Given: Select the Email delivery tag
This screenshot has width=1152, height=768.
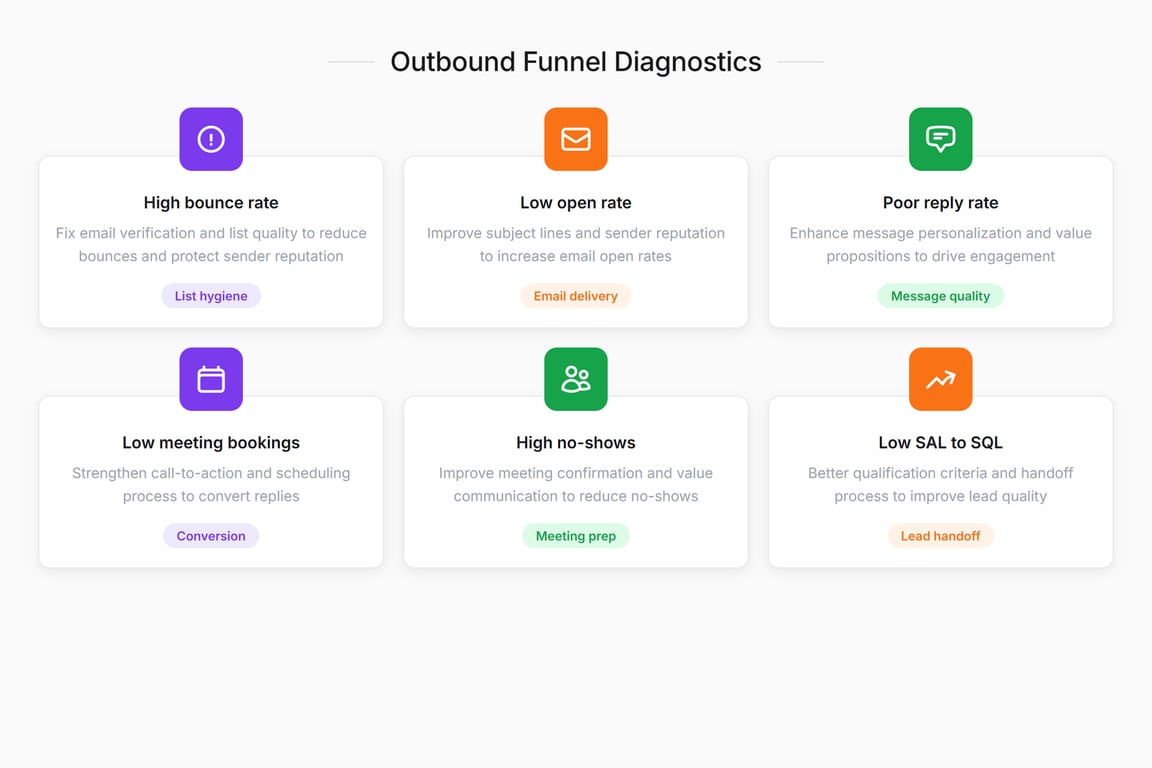Looking at the screenshot, I should 575,296.
